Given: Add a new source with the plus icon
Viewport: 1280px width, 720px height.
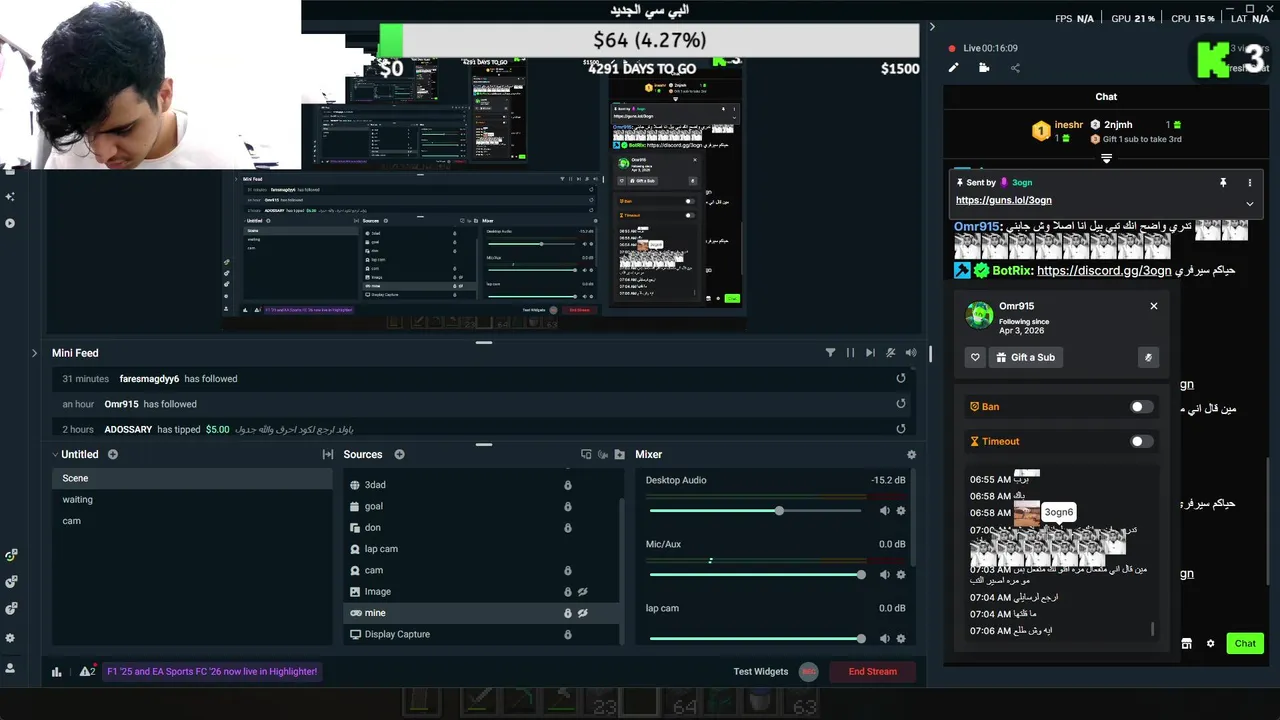Looking at the screenshot, I should (399, 454).
